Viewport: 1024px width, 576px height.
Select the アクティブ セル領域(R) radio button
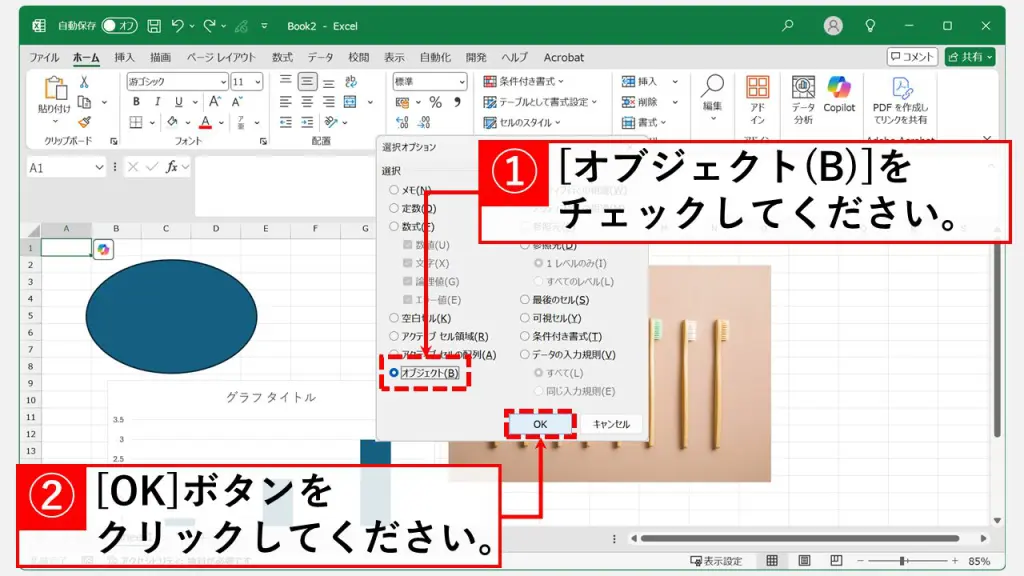394,336
